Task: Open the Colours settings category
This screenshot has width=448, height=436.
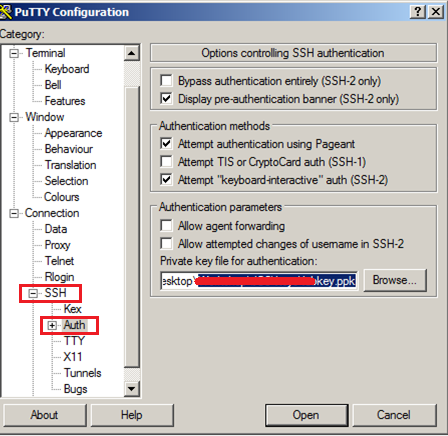Action: coord(62,197)
